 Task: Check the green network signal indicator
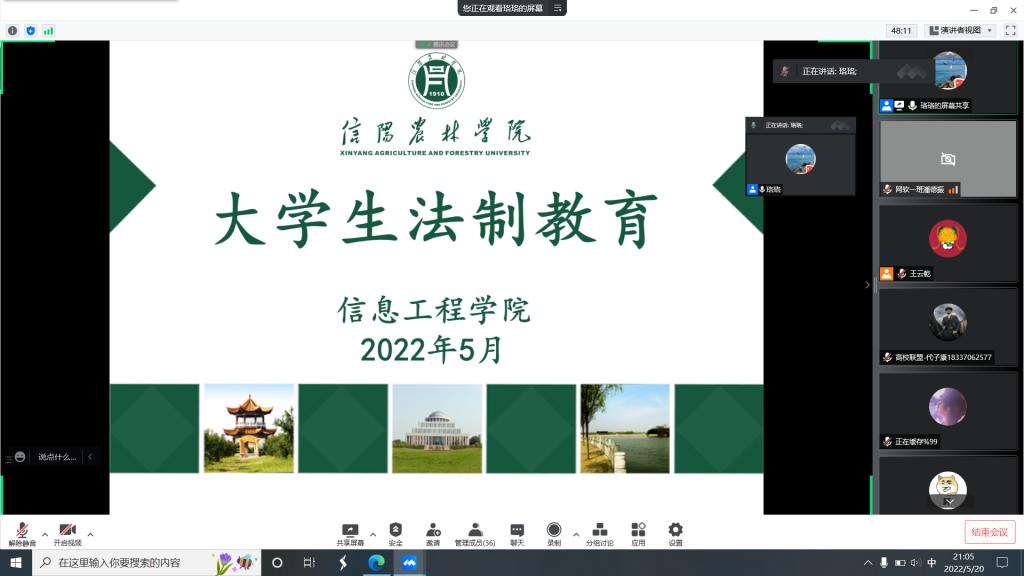(48, 31)
